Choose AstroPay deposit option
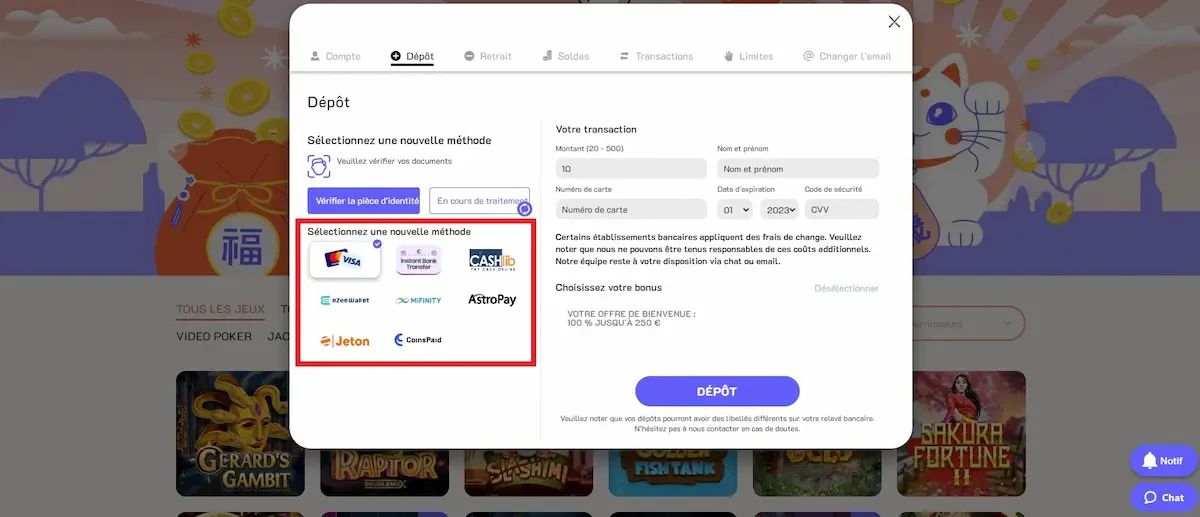 492,300
